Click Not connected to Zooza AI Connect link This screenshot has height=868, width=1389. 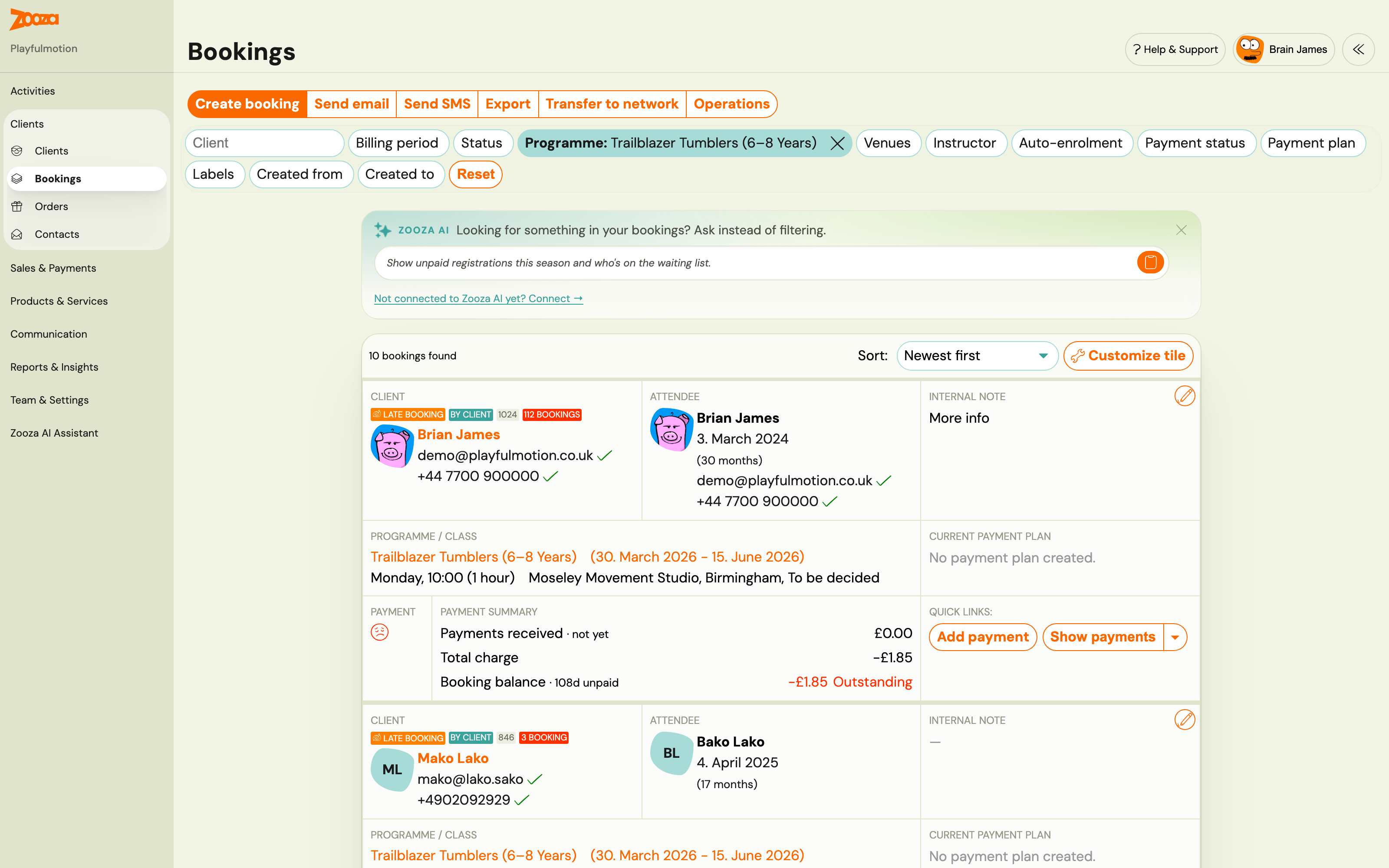(x=478, y=299)
